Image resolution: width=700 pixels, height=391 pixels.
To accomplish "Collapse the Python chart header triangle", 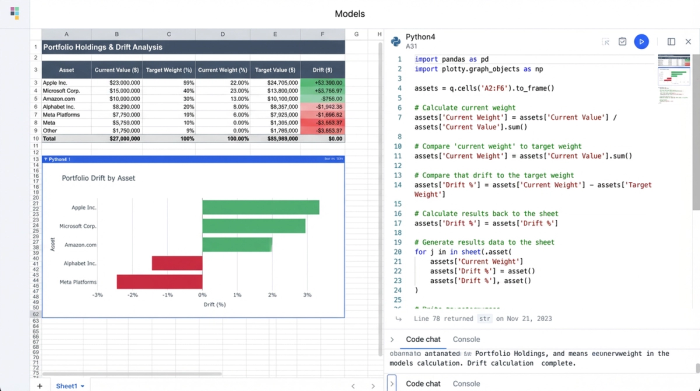I will point(46,159).
